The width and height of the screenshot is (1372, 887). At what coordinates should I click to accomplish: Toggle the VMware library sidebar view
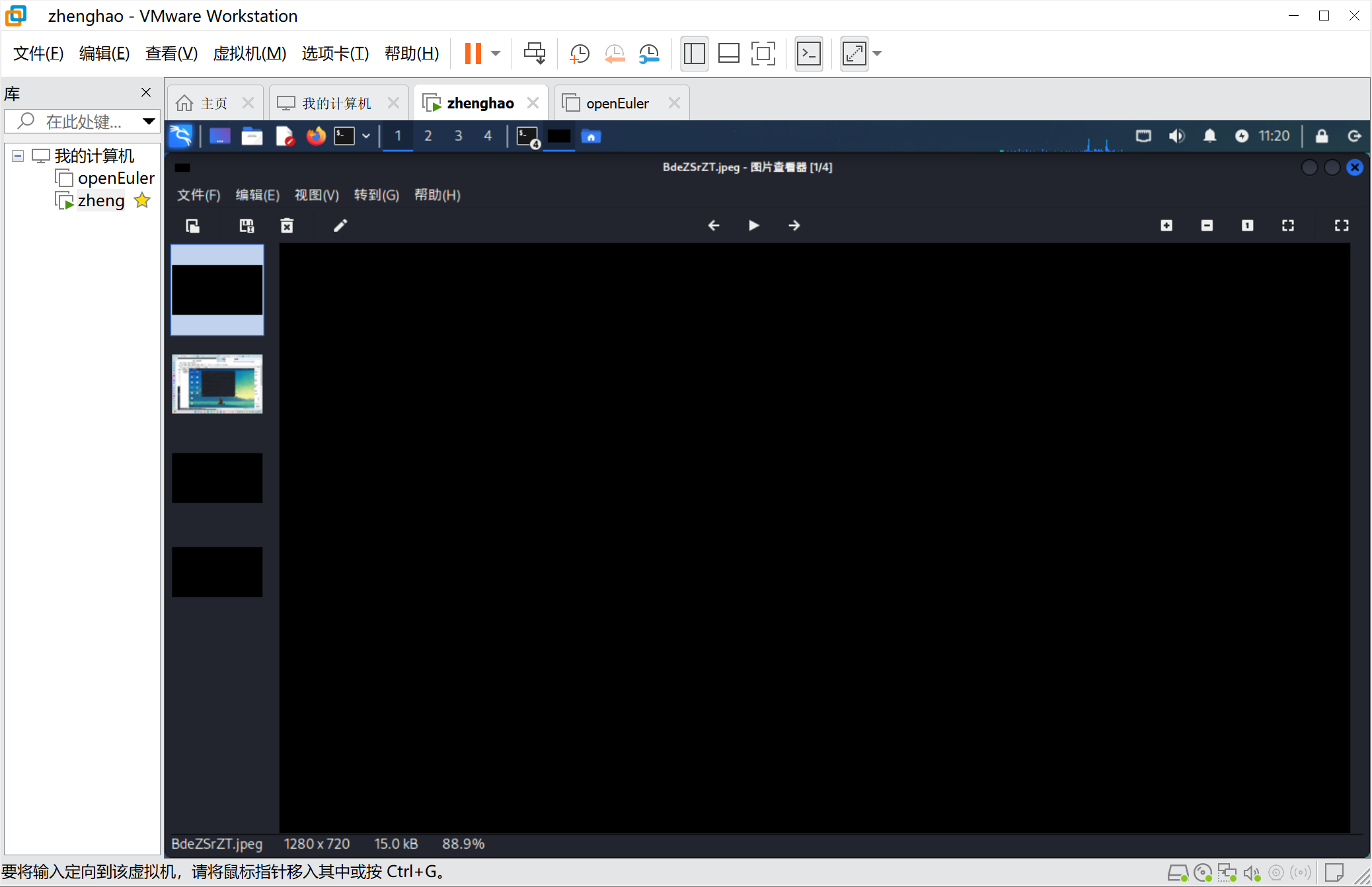(694, 54)
